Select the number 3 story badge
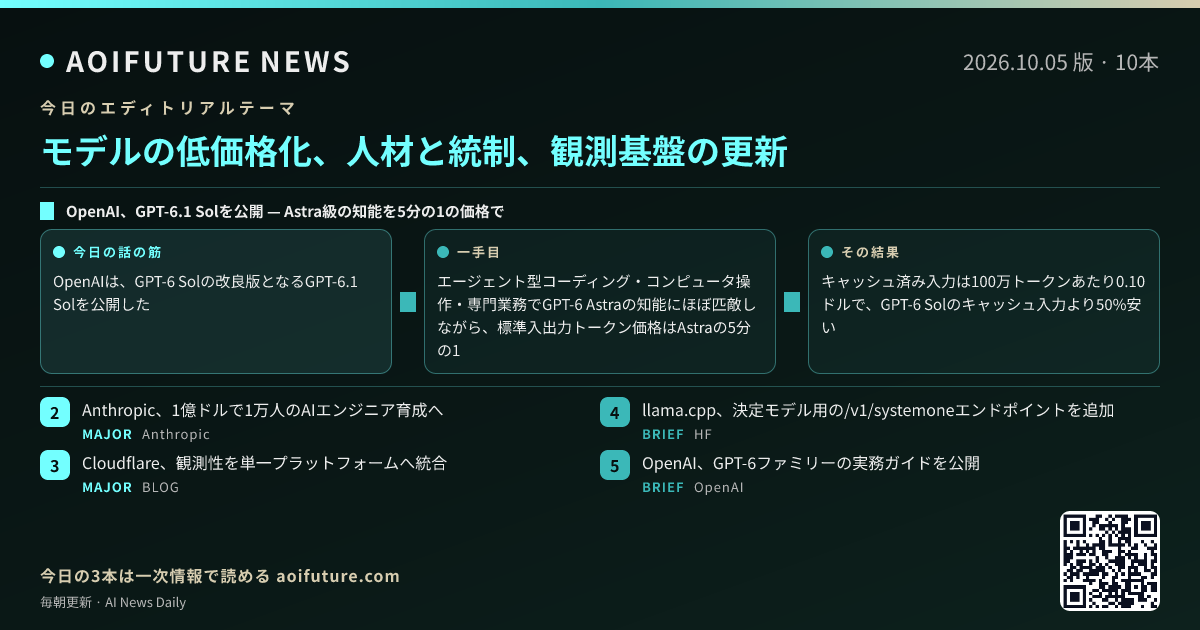The width and height of the screenshot is (1200, 630). 55,467
